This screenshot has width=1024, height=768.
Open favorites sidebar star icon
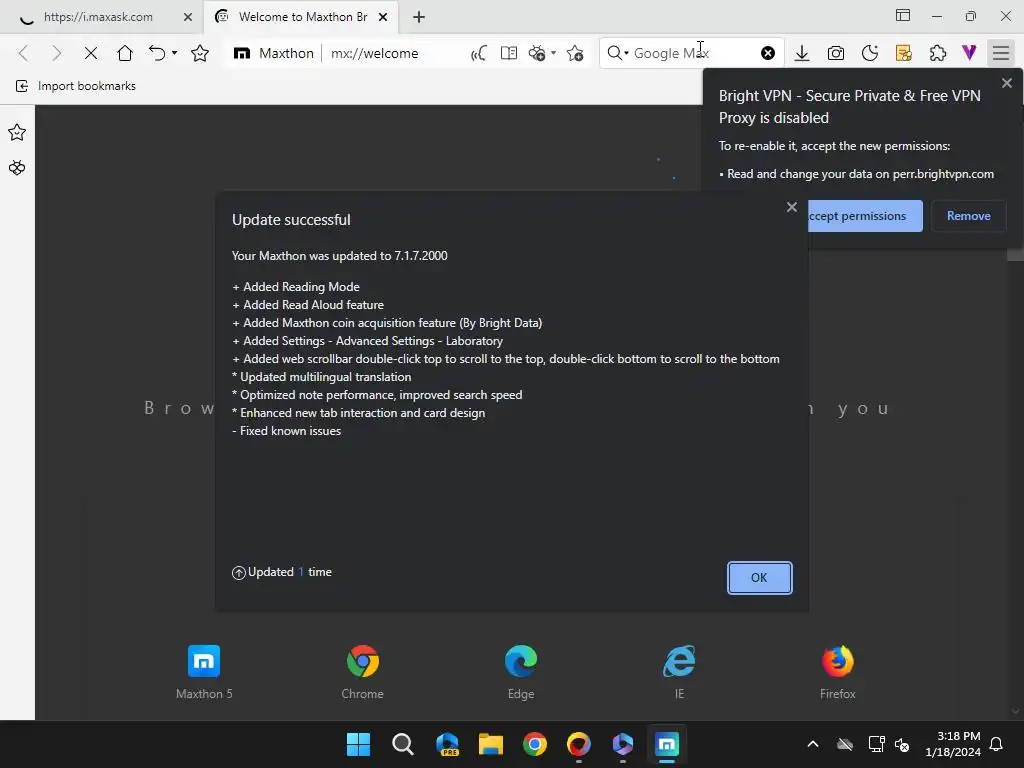pos(17,133)
